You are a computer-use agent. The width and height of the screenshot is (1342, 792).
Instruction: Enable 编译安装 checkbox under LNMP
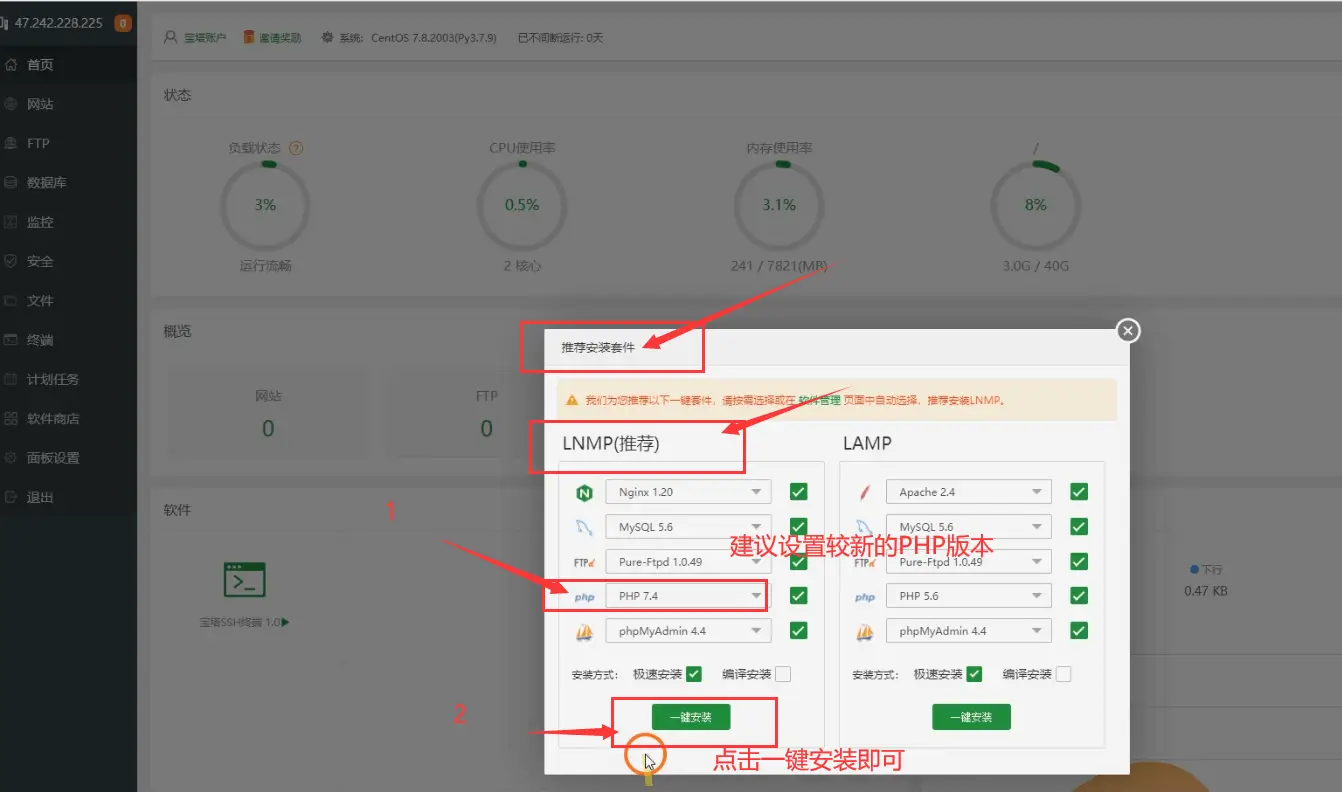pyautogui.click(x=783, y=674)
